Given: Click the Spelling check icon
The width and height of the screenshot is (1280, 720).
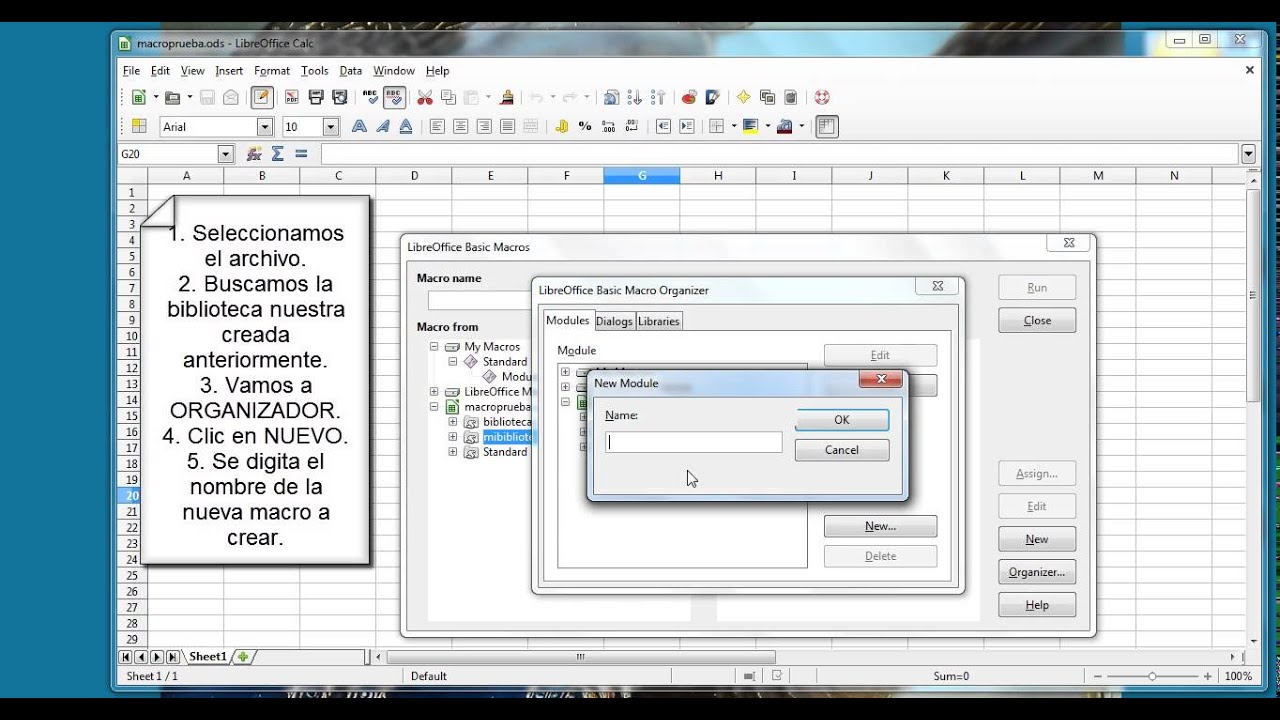Looking at the screenshot, I should tap(371, 97).
